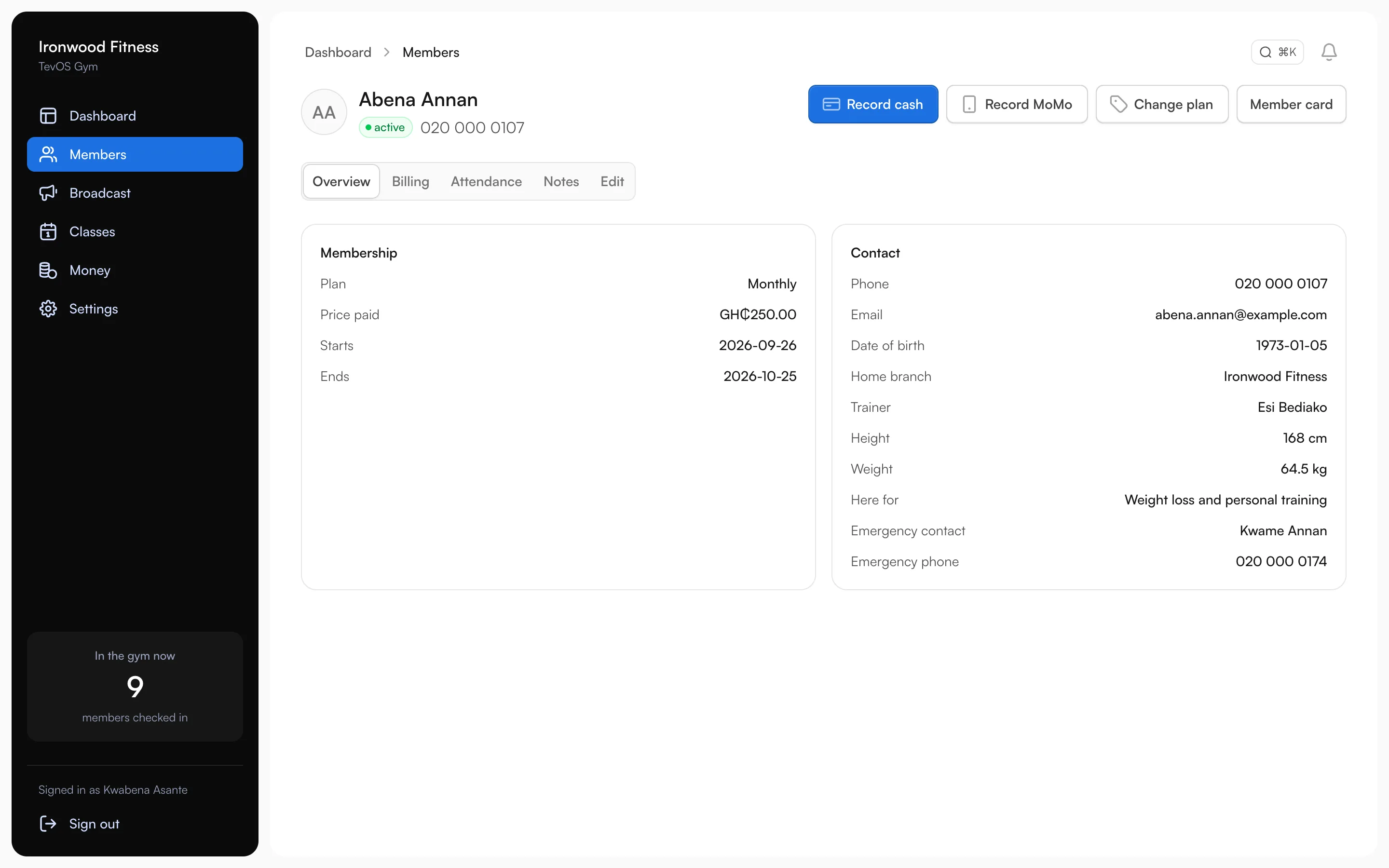Click the phone number under member name
Image resolution: width=1389 pixels, height=868 pixels.
(472, 127)
